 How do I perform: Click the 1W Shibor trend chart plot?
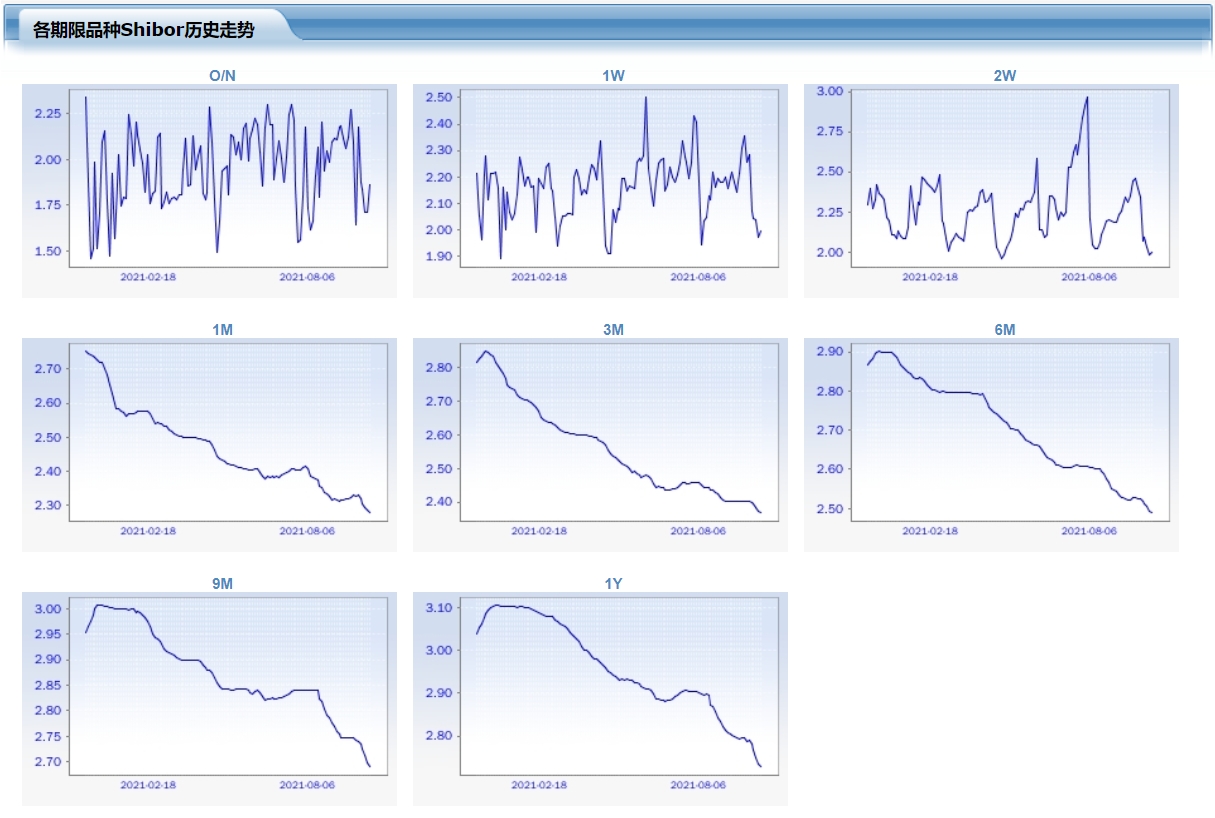(618, 178)
